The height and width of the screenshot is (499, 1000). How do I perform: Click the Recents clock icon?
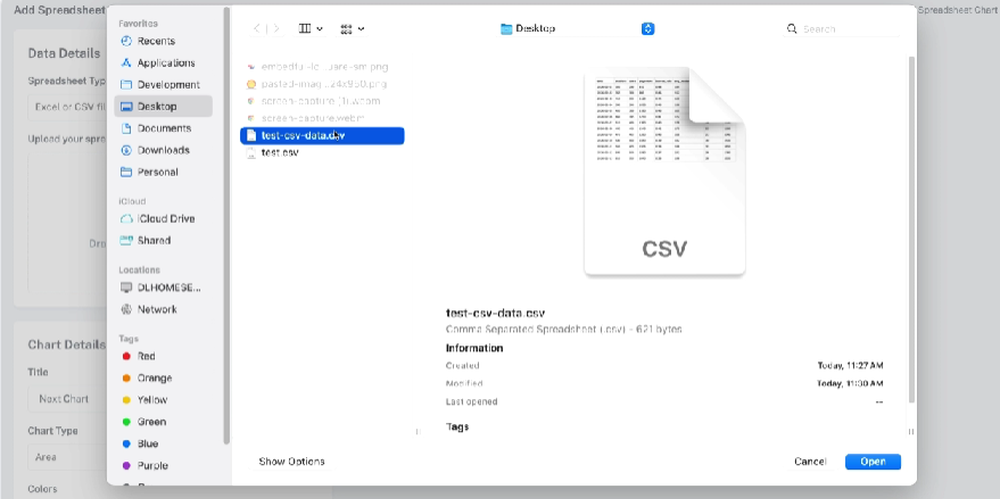[x=126, y=41]
